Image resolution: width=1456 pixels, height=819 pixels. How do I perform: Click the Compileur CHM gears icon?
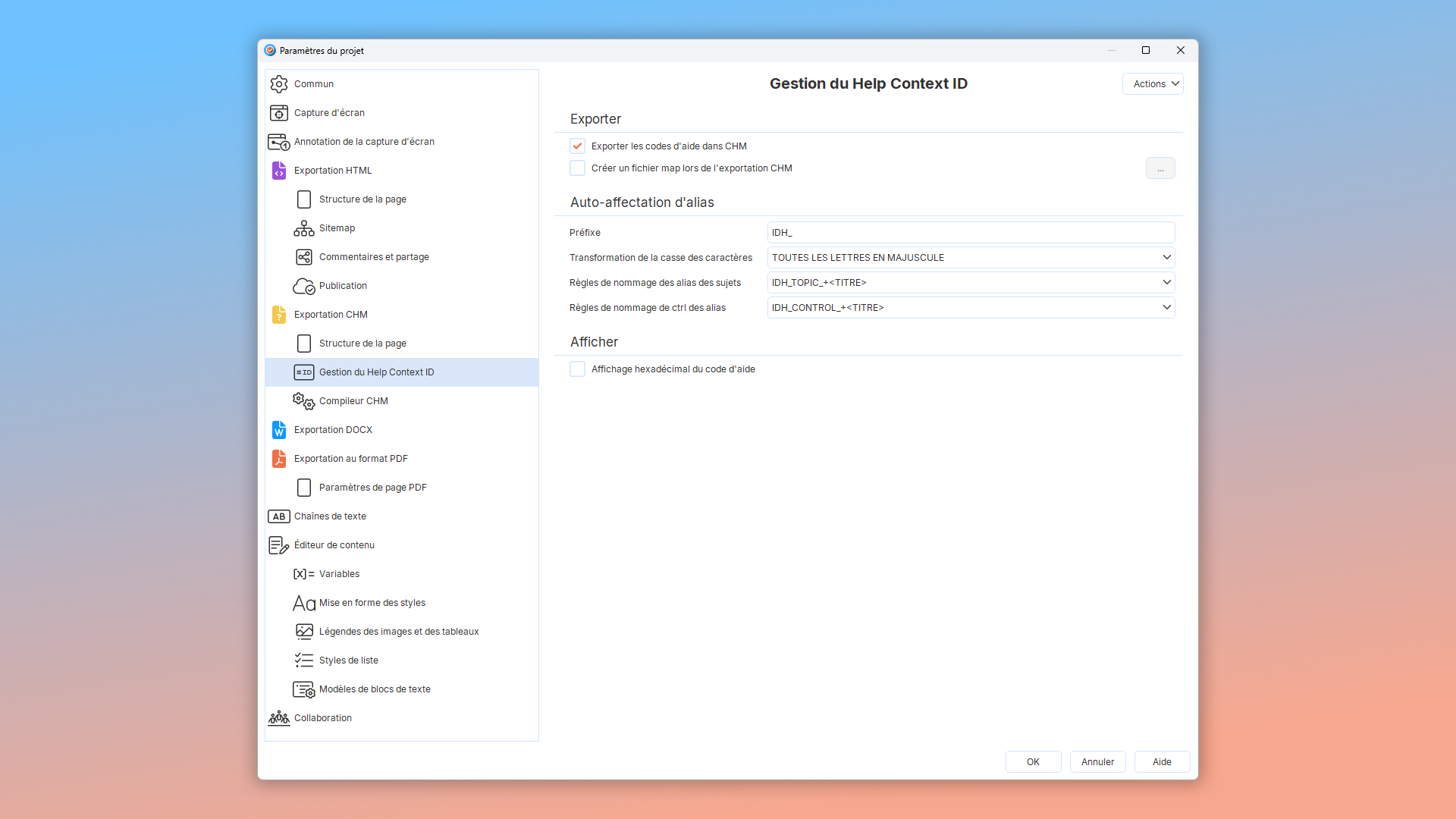pos(303,401)
